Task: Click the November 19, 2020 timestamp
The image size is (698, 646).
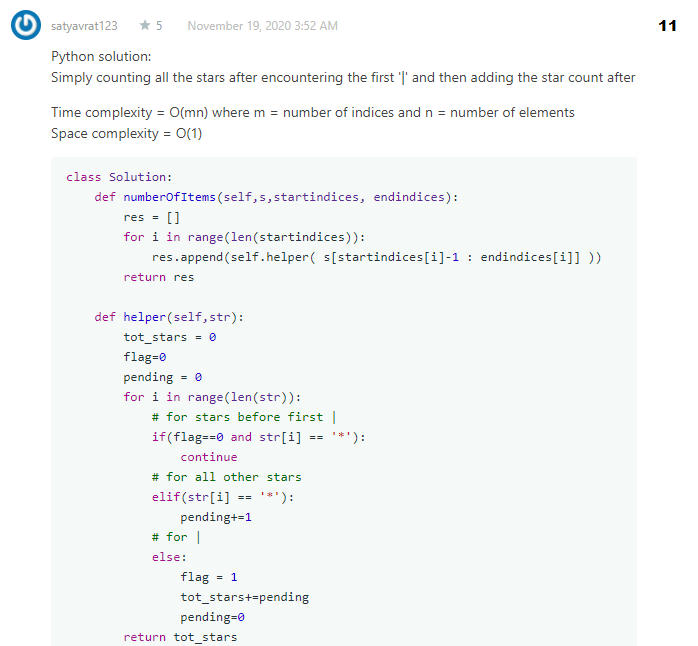Action: point(262,25)
